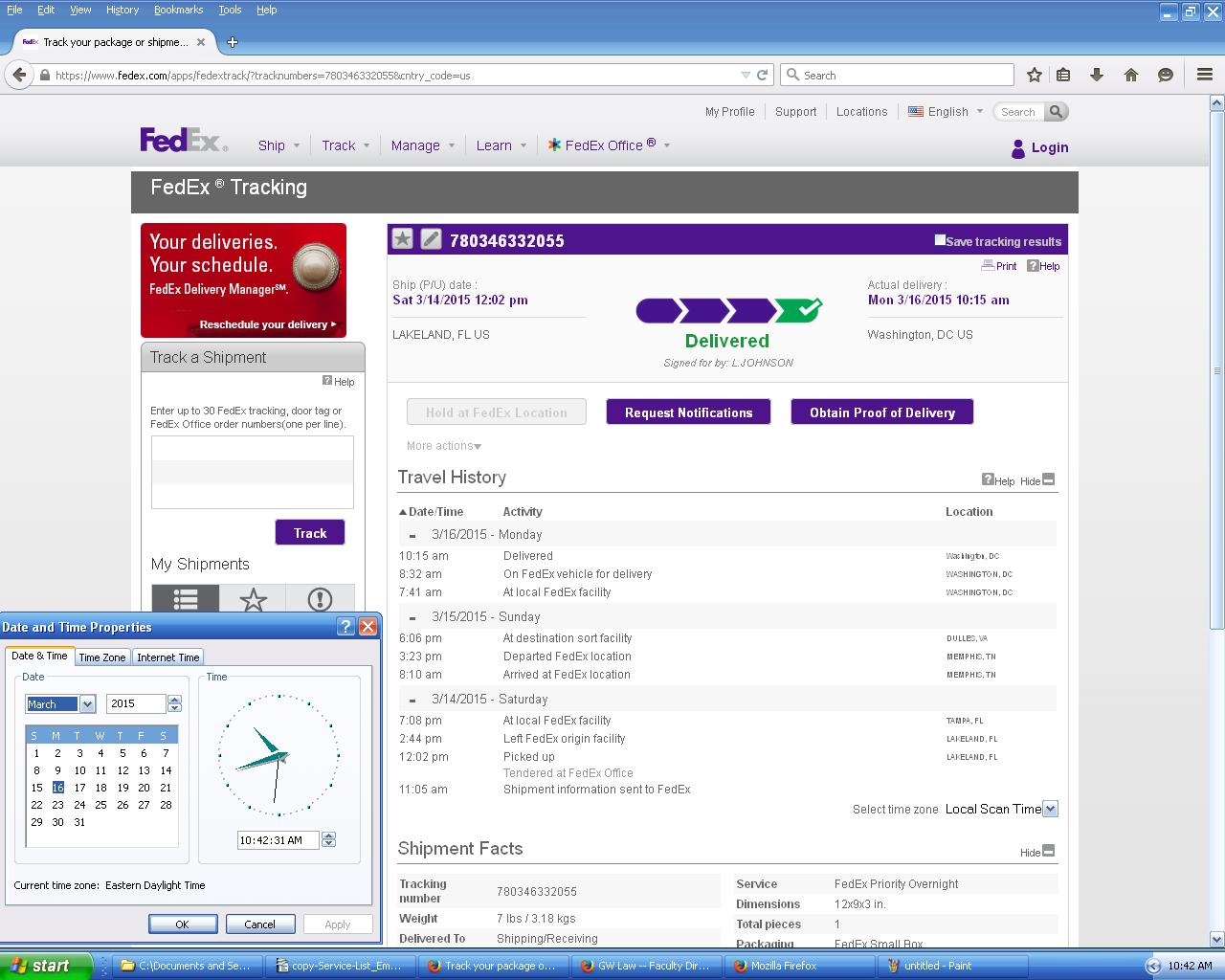Viewport: 1225px width, 980px height.
Task: Click in the tracking numbers text area
Action: pyautogui.click(x=253, y=472)
